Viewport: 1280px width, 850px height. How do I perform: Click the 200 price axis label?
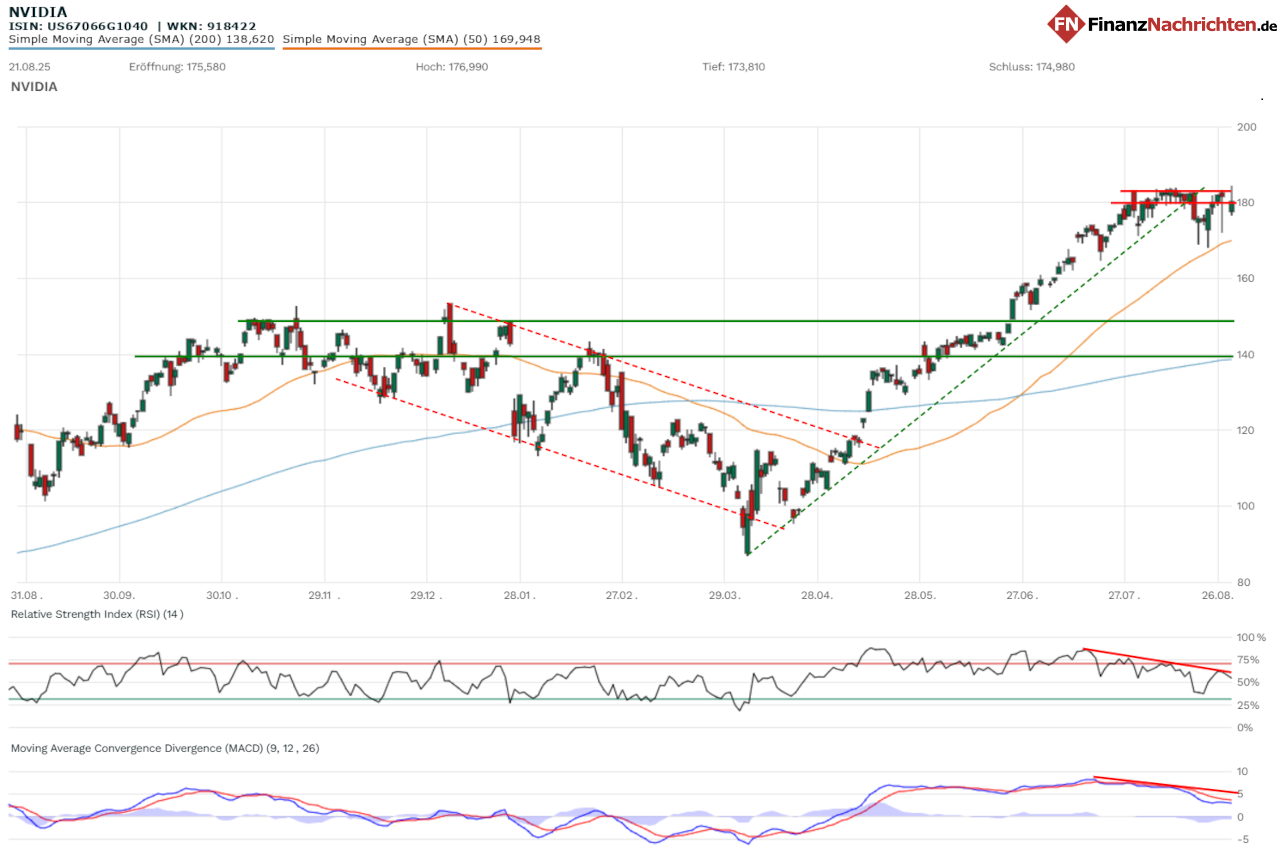click(1246, 127)
